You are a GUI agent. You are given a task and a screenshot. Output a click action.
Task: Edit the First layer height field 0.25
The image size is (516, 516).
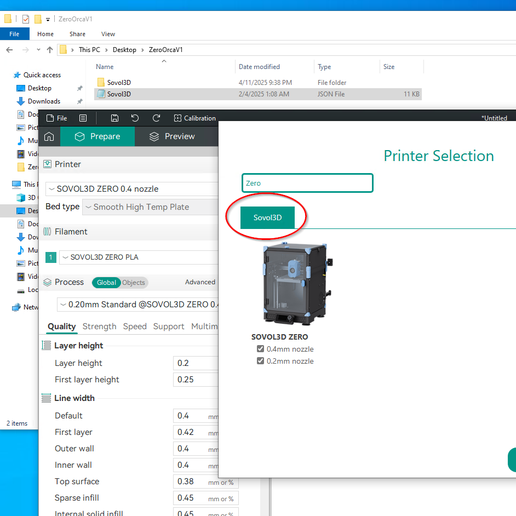click(196, 379)
